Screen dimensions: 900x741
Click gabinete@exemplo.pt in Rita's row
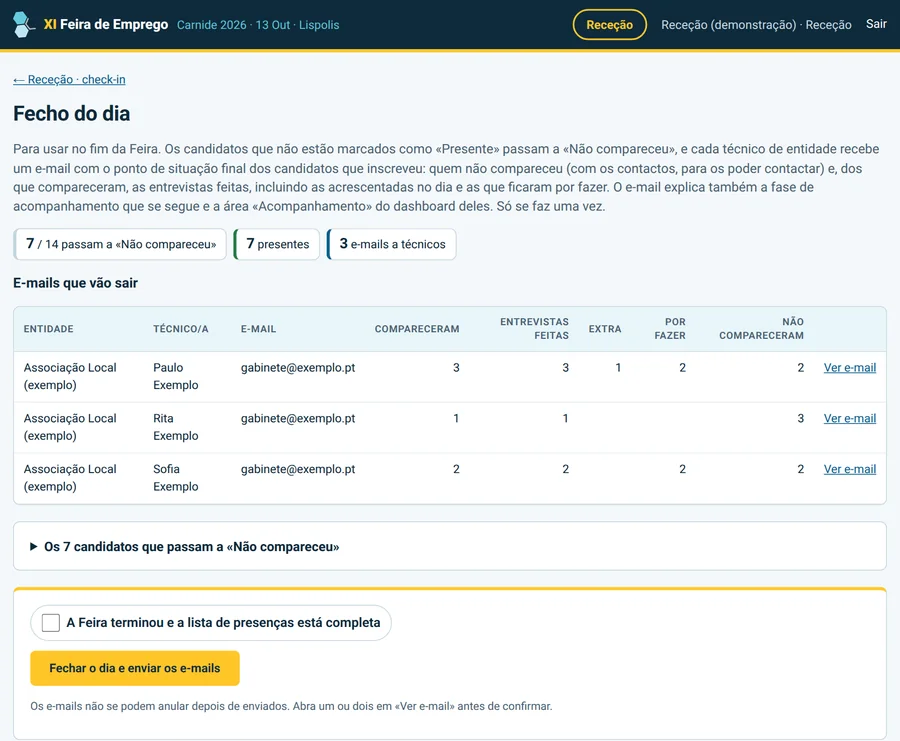(x=298, y=418)
